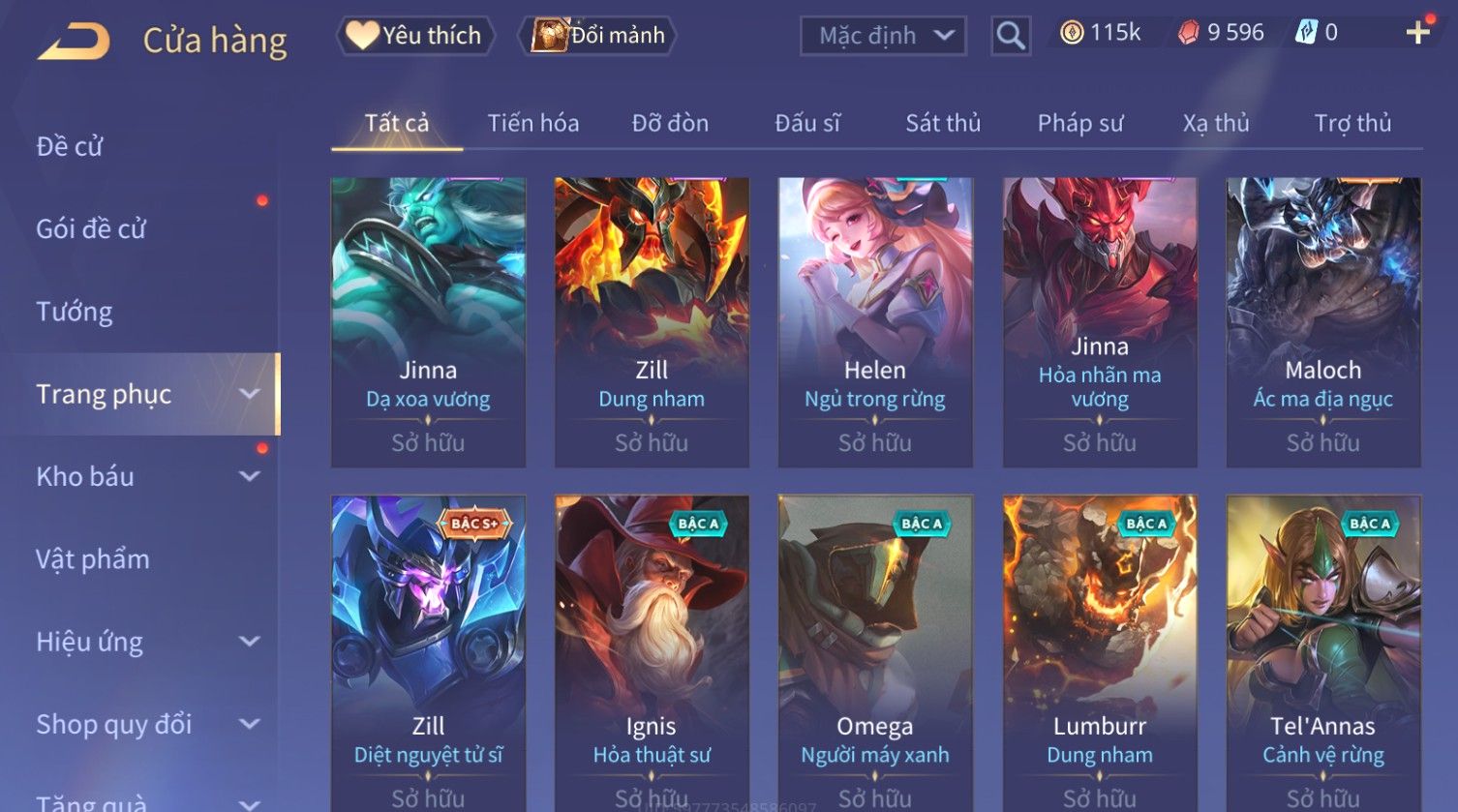Image resolution: width=1458 pixels, height=812 pixels.
Task: Click the golden back arrow icon
Action: click(74, 42)
